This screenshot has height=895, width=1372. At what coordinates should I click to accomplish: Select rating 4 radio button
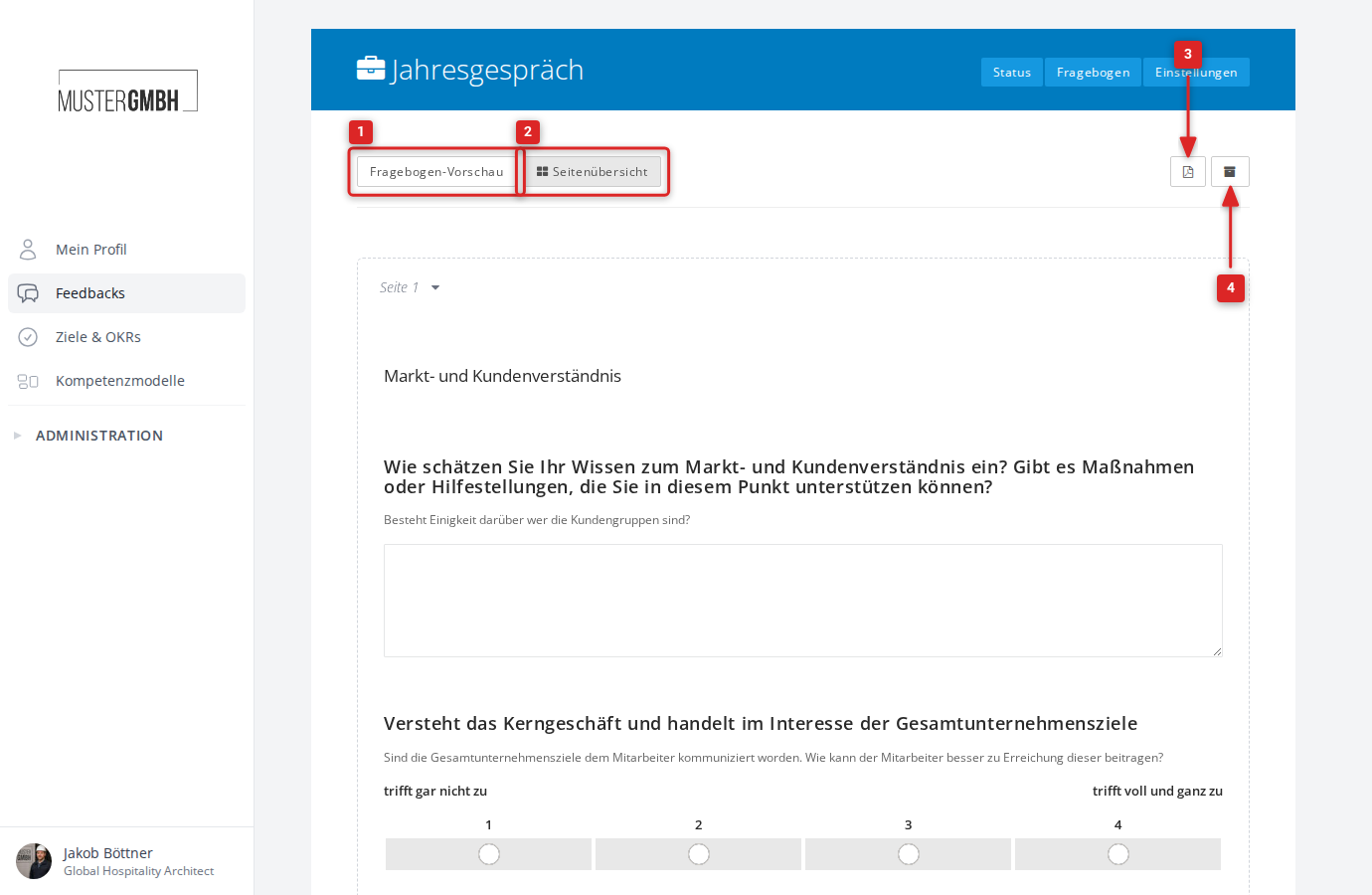(x=1118, y=854)
